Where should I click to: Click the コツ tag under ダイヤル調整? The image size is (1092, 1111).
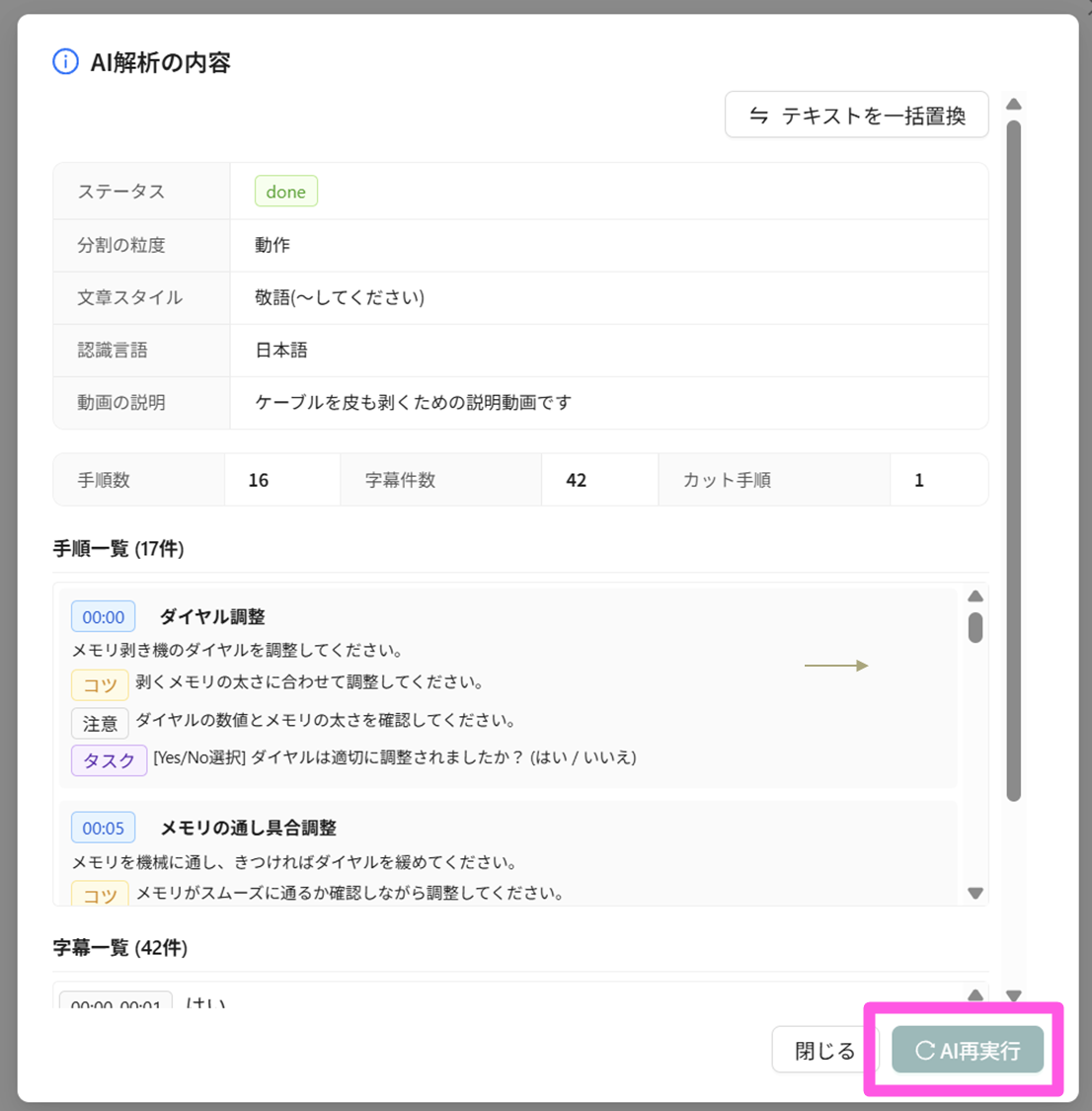click(x=100, y=685)
